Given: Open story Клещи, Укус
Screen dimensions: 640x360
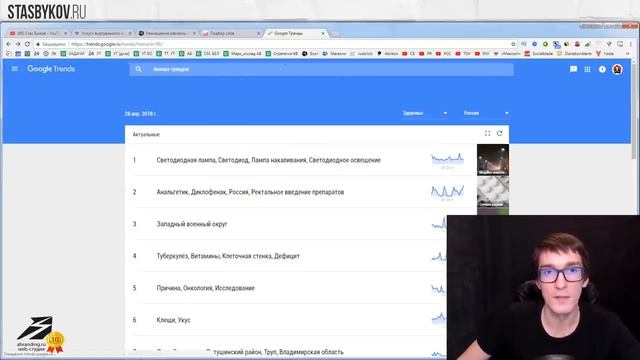Looking at the screenshot, I should (x=173, y=320).
